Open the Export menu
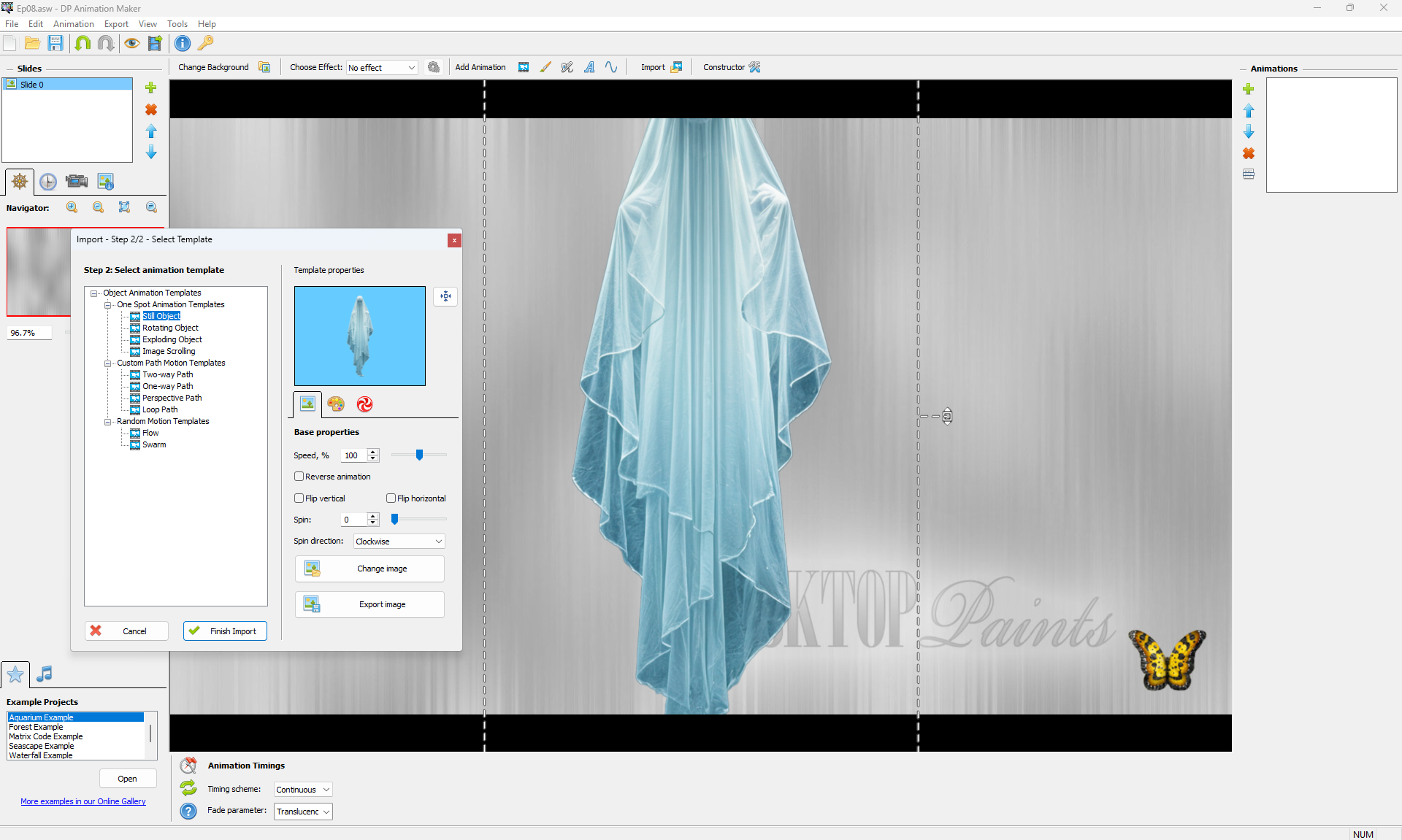 (116, 24)
